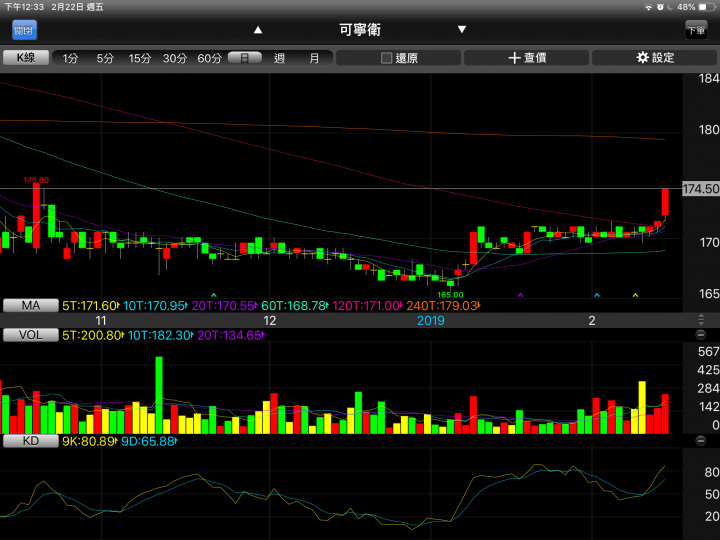720x540 pixels.
Task: Open 設定 settings with gear icon
Action: point(655,58)
